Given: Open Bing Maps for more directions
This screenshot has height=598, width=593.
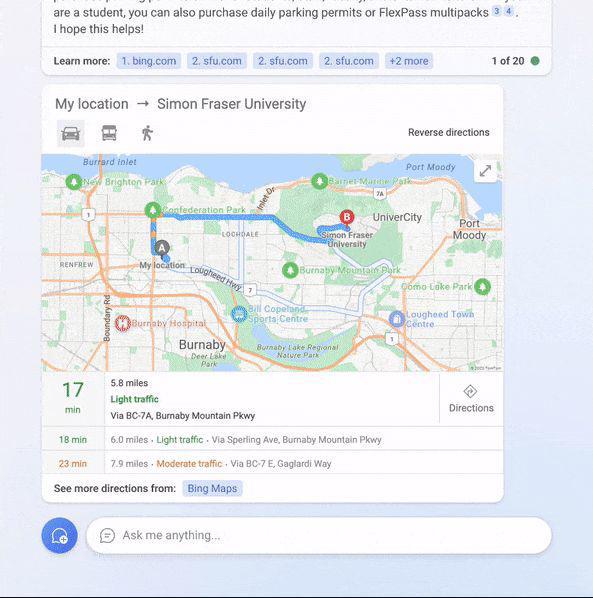Looking at the screenshot, I should tap(212, 489).
